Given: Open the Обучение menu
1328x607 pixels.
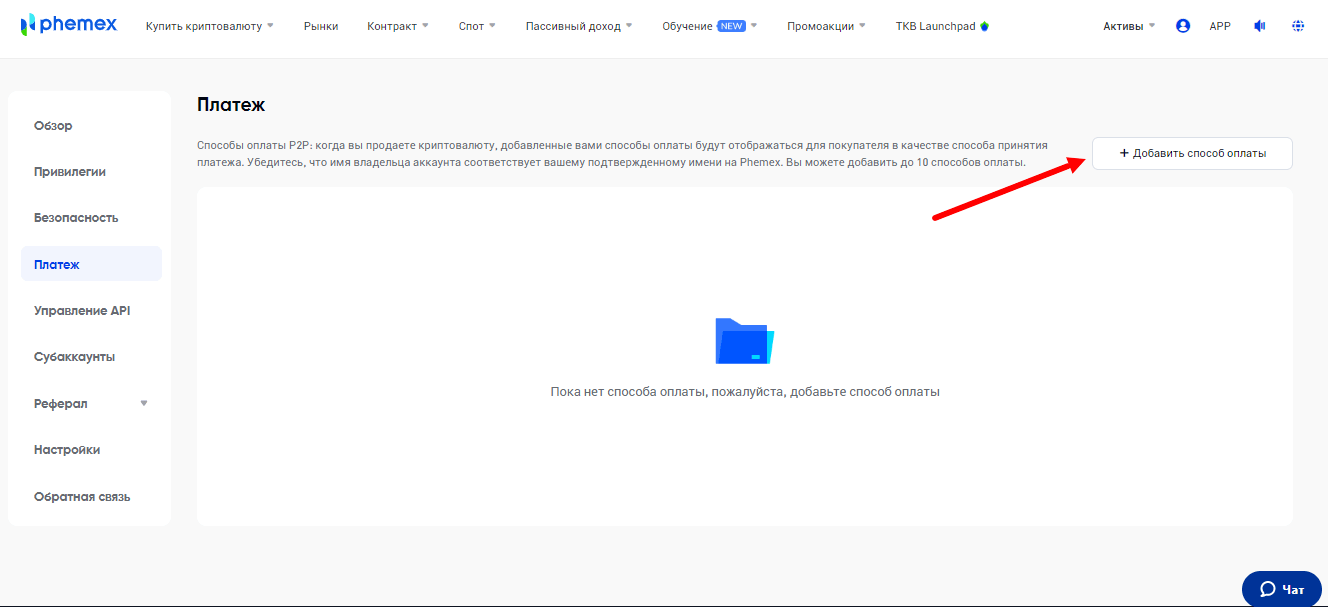Looking at the screenshot, I should click(x=709, y=26).
